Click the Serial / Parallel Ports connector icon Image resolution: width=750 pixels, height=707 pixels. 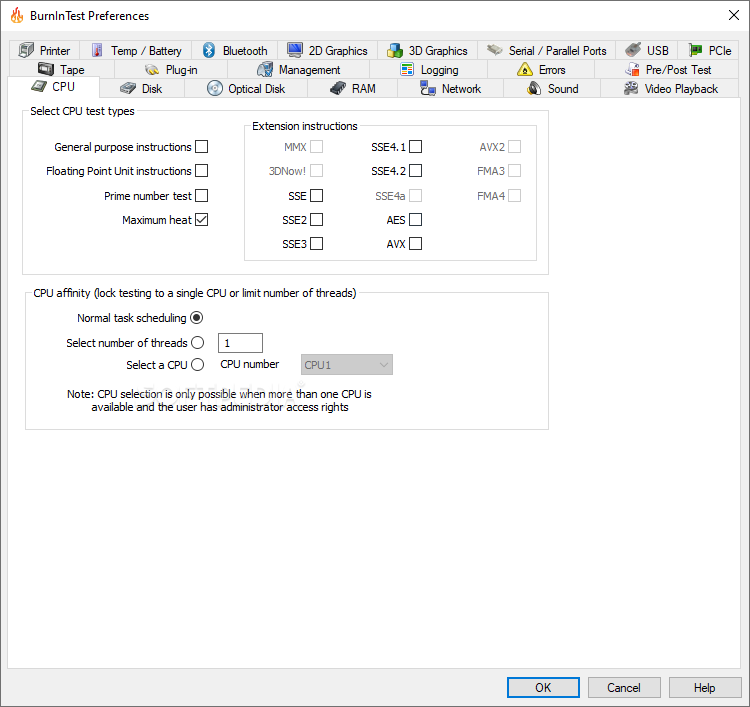pyautogui.click(x=495, y=50)
